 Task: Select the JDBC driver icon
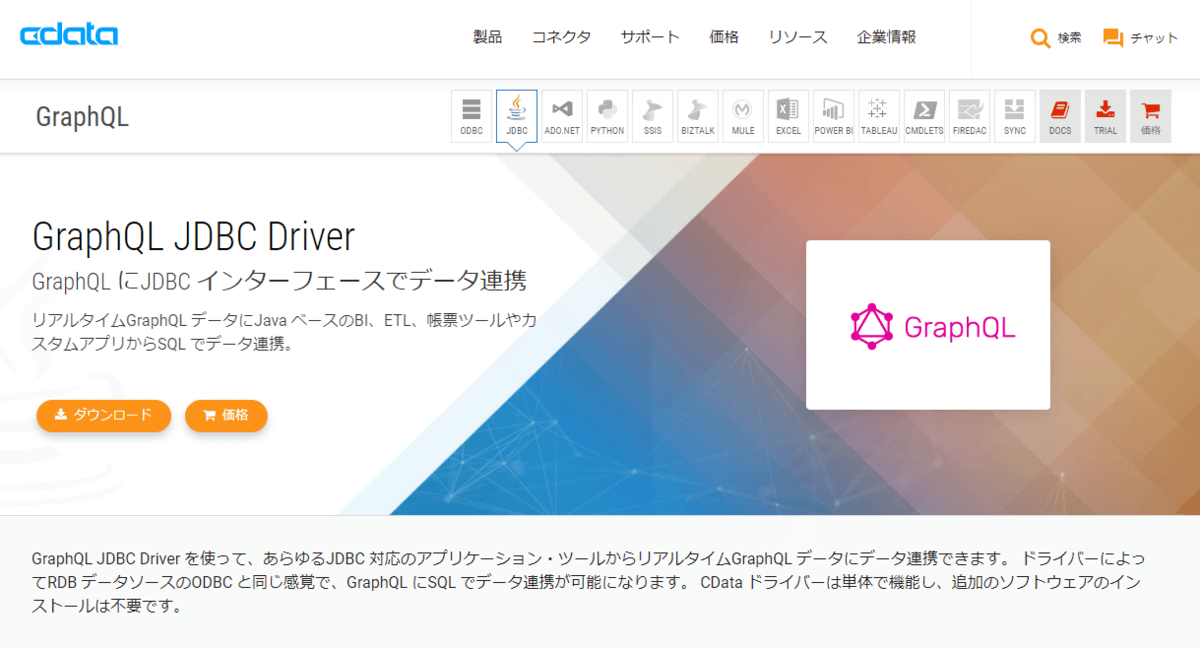pyautogui.click(x=517, y=116)
